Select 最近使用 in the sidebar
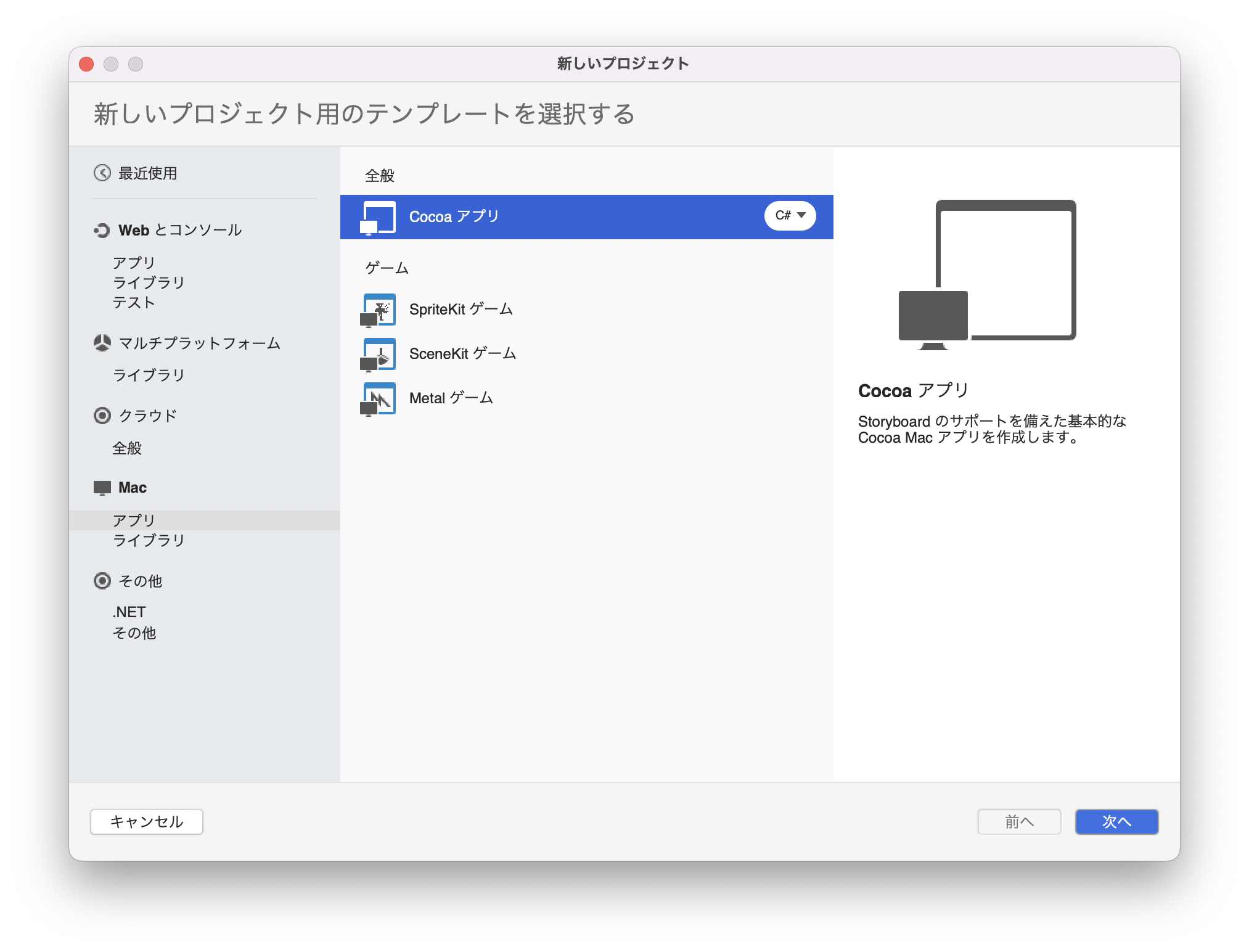This screenshot has height=952, width=1249. point(147,173)
